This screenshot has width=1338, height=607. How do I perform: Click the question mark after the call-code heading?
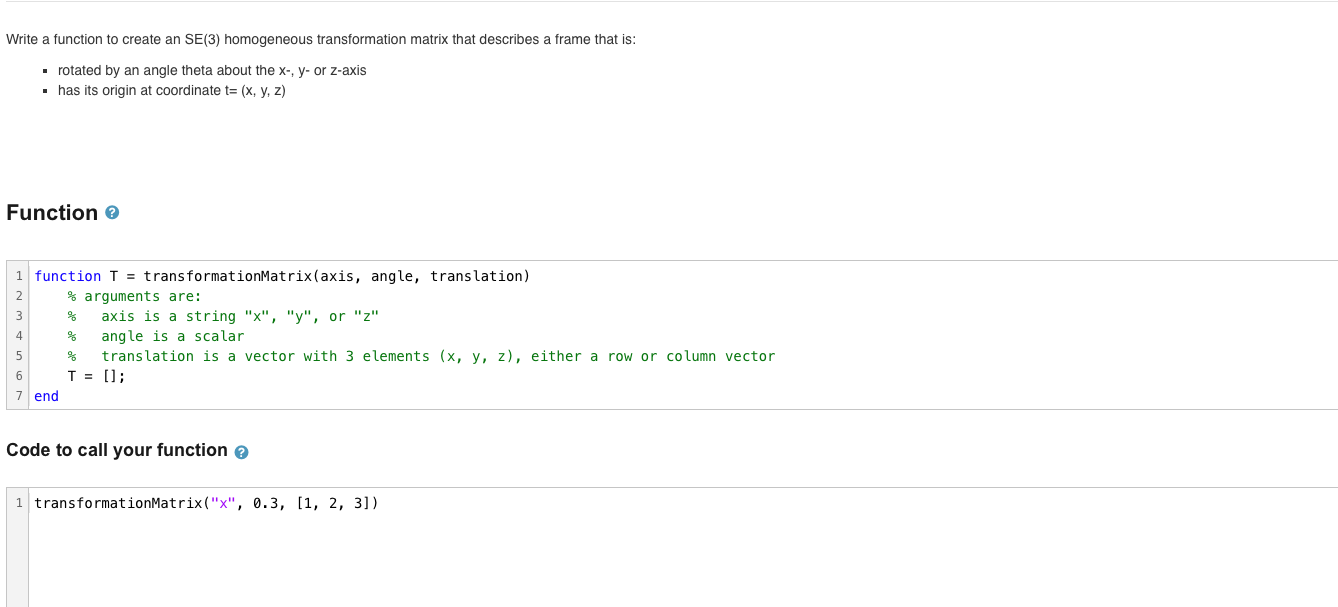[x=239, y=451]
